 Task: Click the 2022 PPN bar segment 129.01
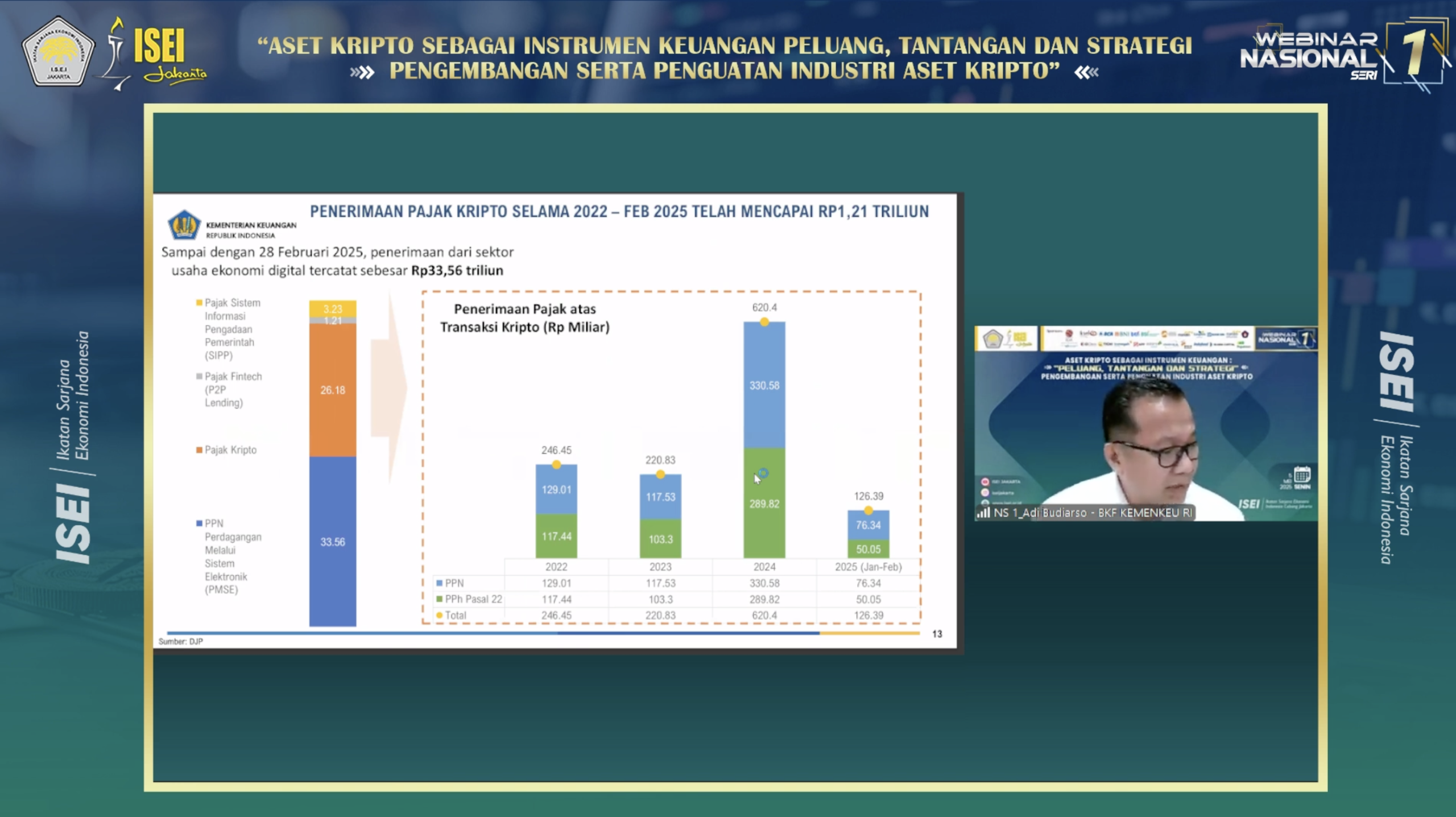556,489
